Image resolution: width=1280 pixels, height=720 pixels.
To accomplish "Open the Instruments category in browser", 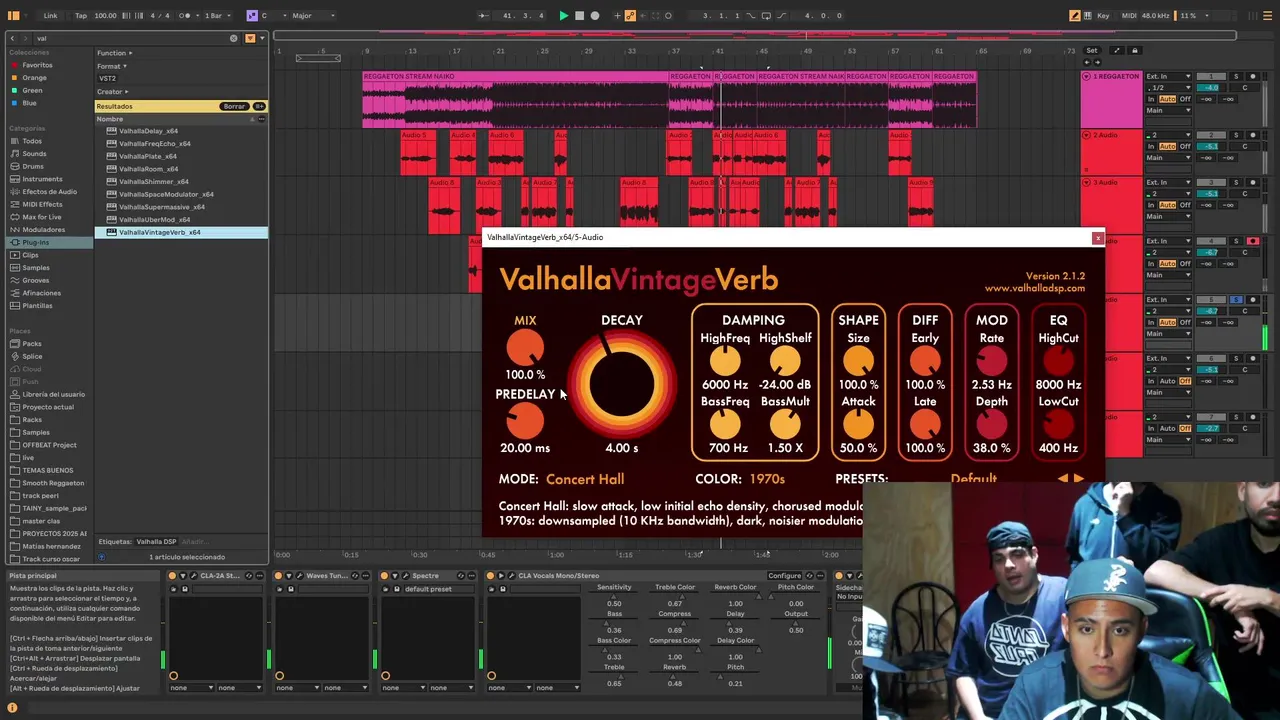I will (x=42, y=179).
